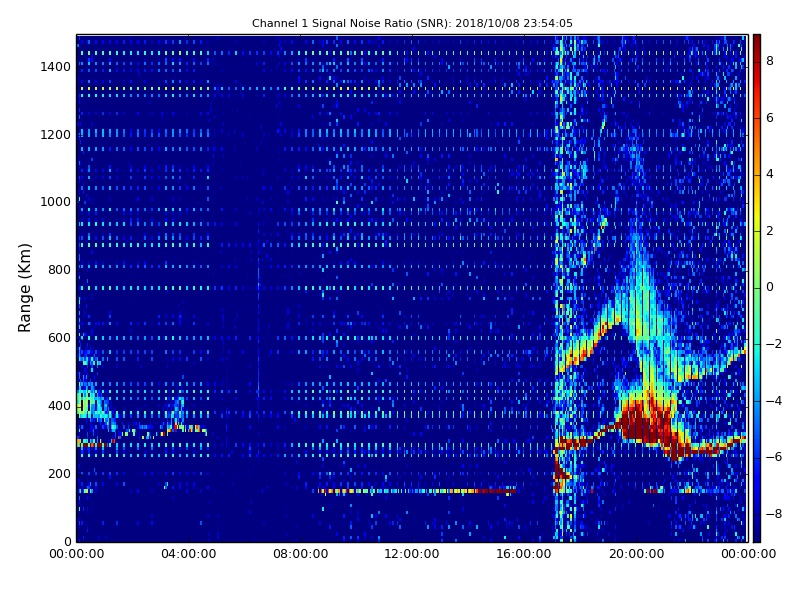Screen dimensions: 800x600
Task: Click the 08:00:00 time axis label
Action: click(301, 554)
